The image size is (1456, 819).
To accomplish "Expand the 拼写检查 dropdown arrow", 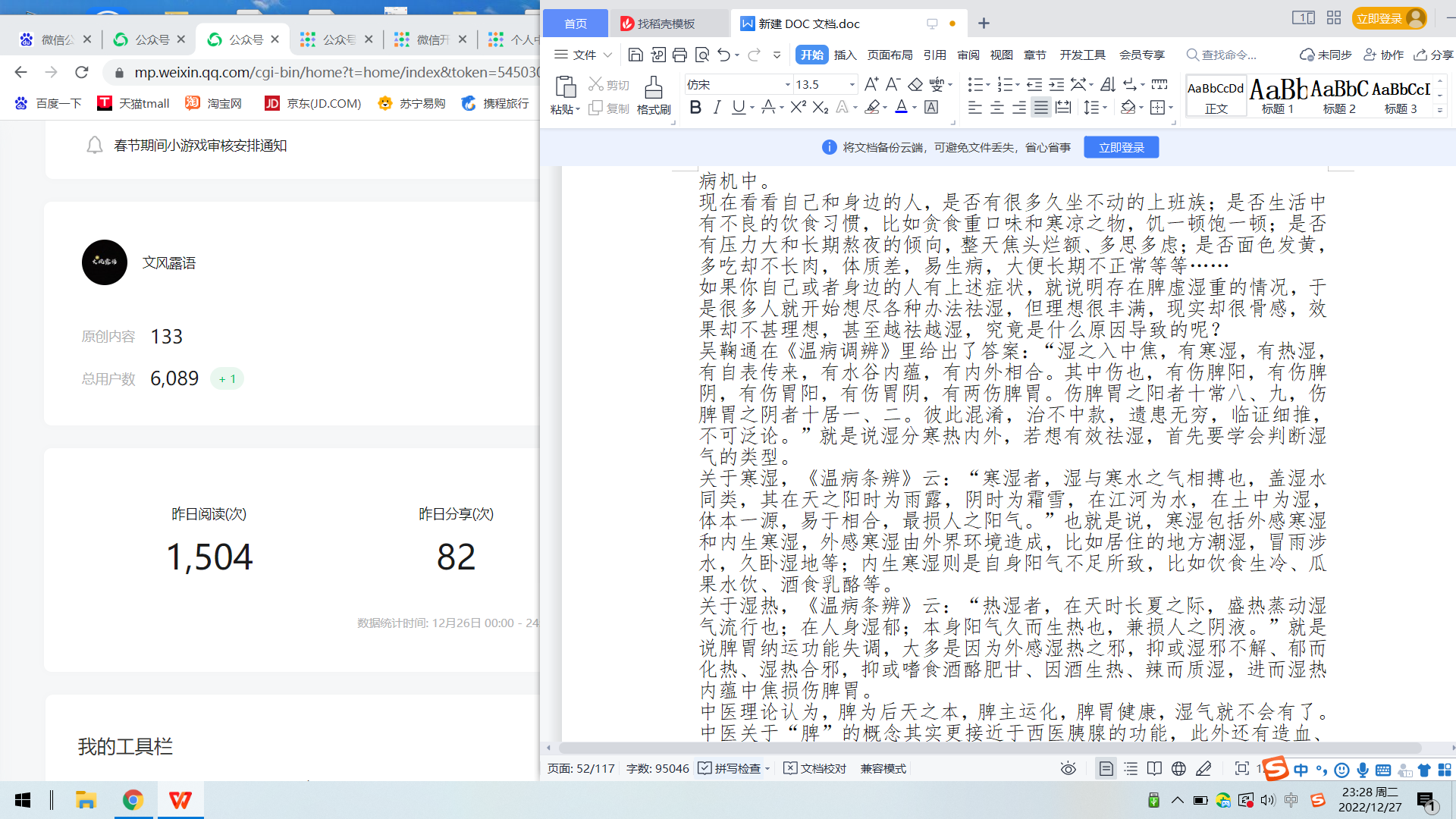I will pyautogui.click(x=767, y=769).
